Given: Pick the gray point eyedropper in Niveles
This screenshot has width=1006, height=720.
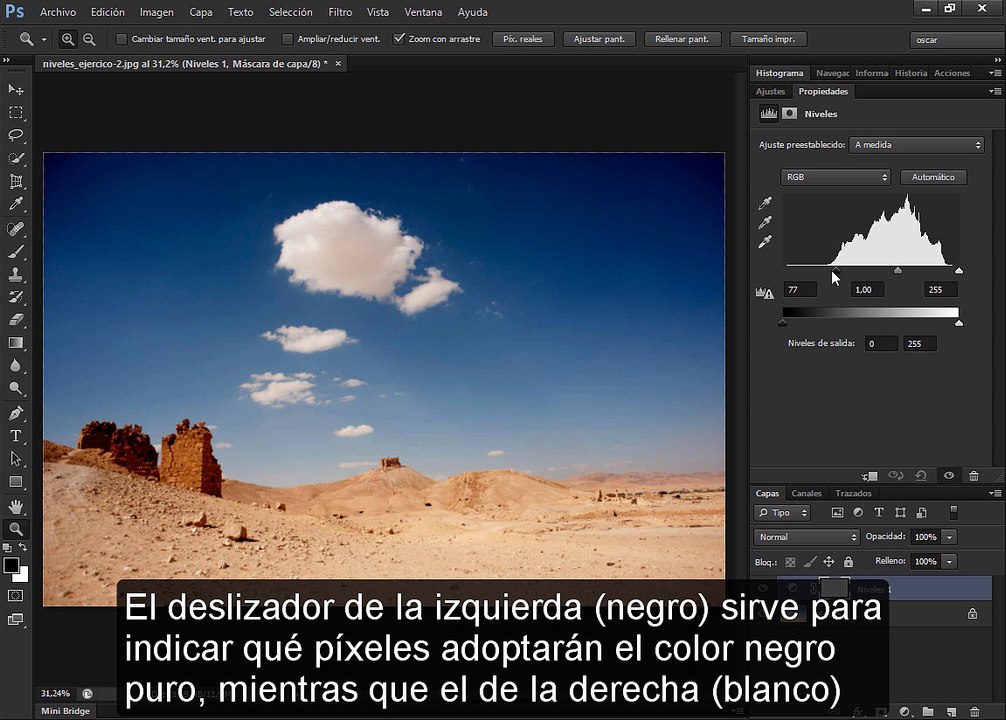Looking at the screenshot, I should pos(765,223).
